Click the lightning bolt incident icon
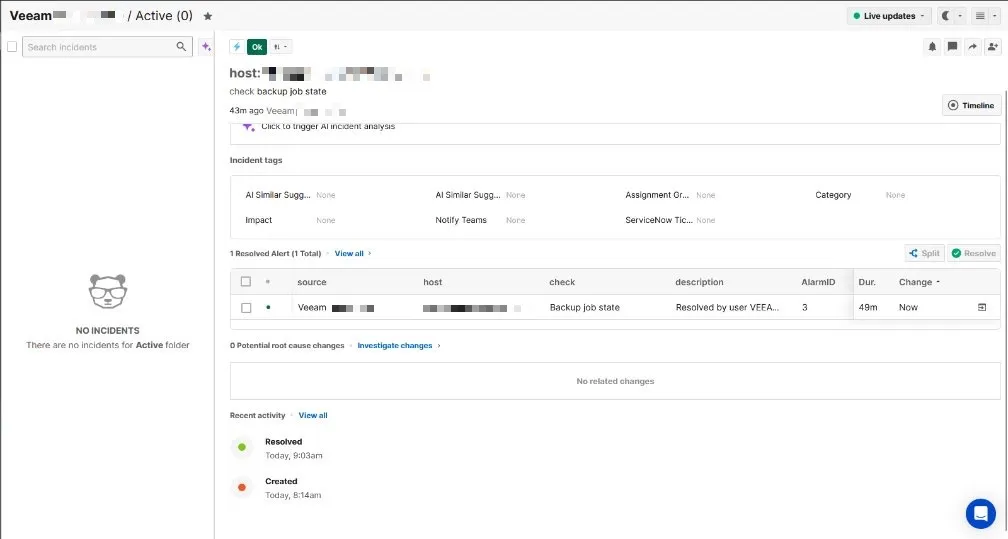1008x539 pixels. (237, 47)
